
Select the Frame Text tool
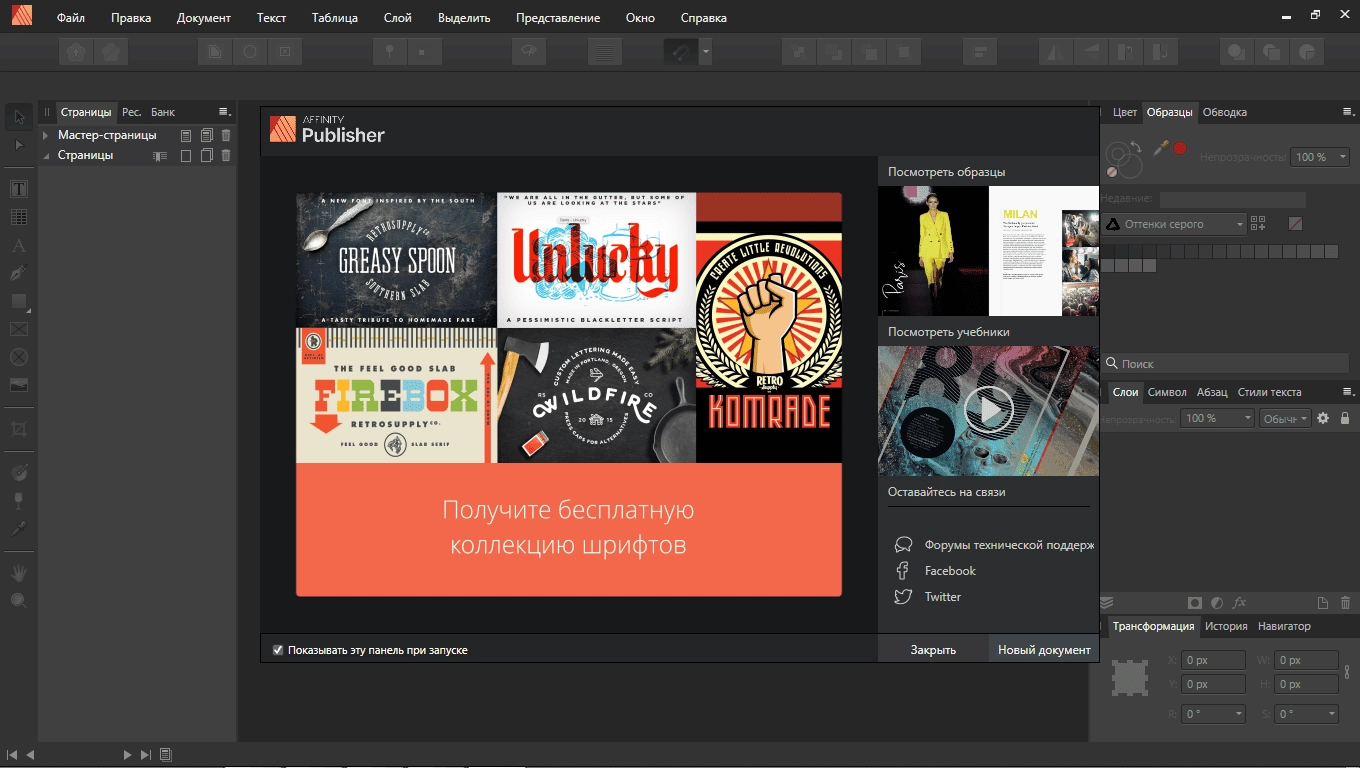pyautogui.click(x=19, y=189)
